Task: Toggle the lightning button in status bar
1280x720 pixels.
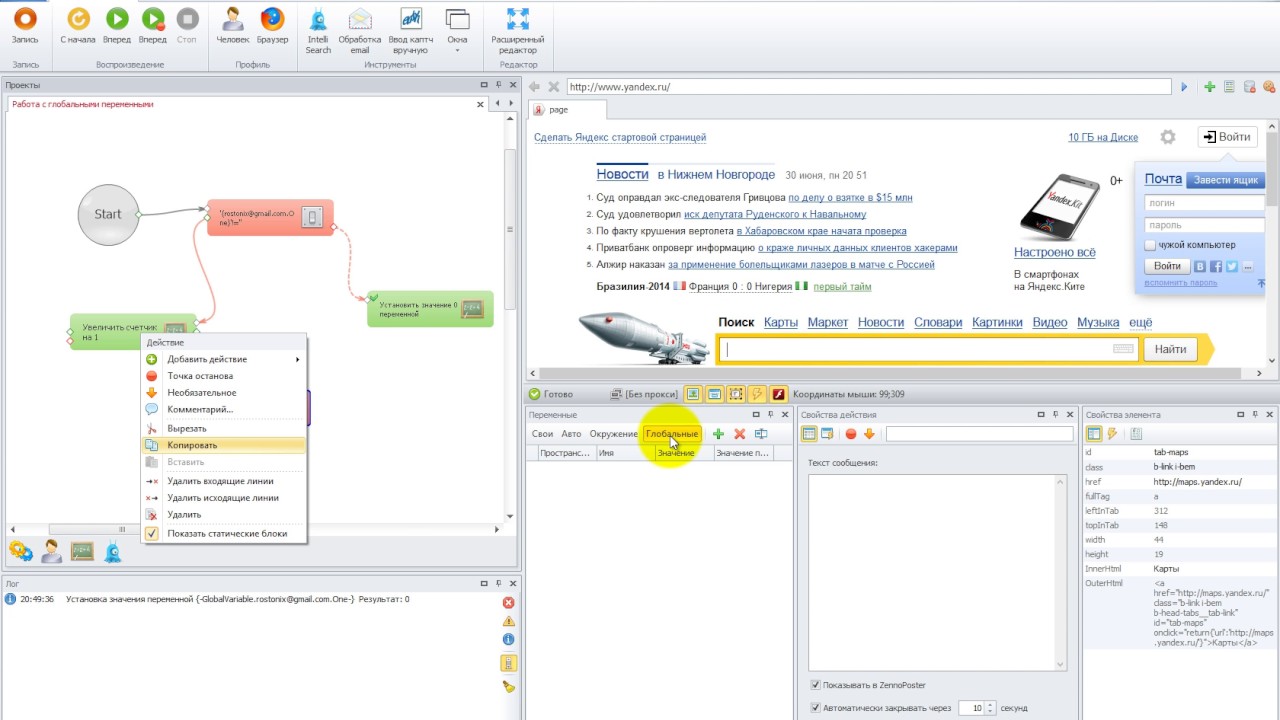Action: [757, 394]
